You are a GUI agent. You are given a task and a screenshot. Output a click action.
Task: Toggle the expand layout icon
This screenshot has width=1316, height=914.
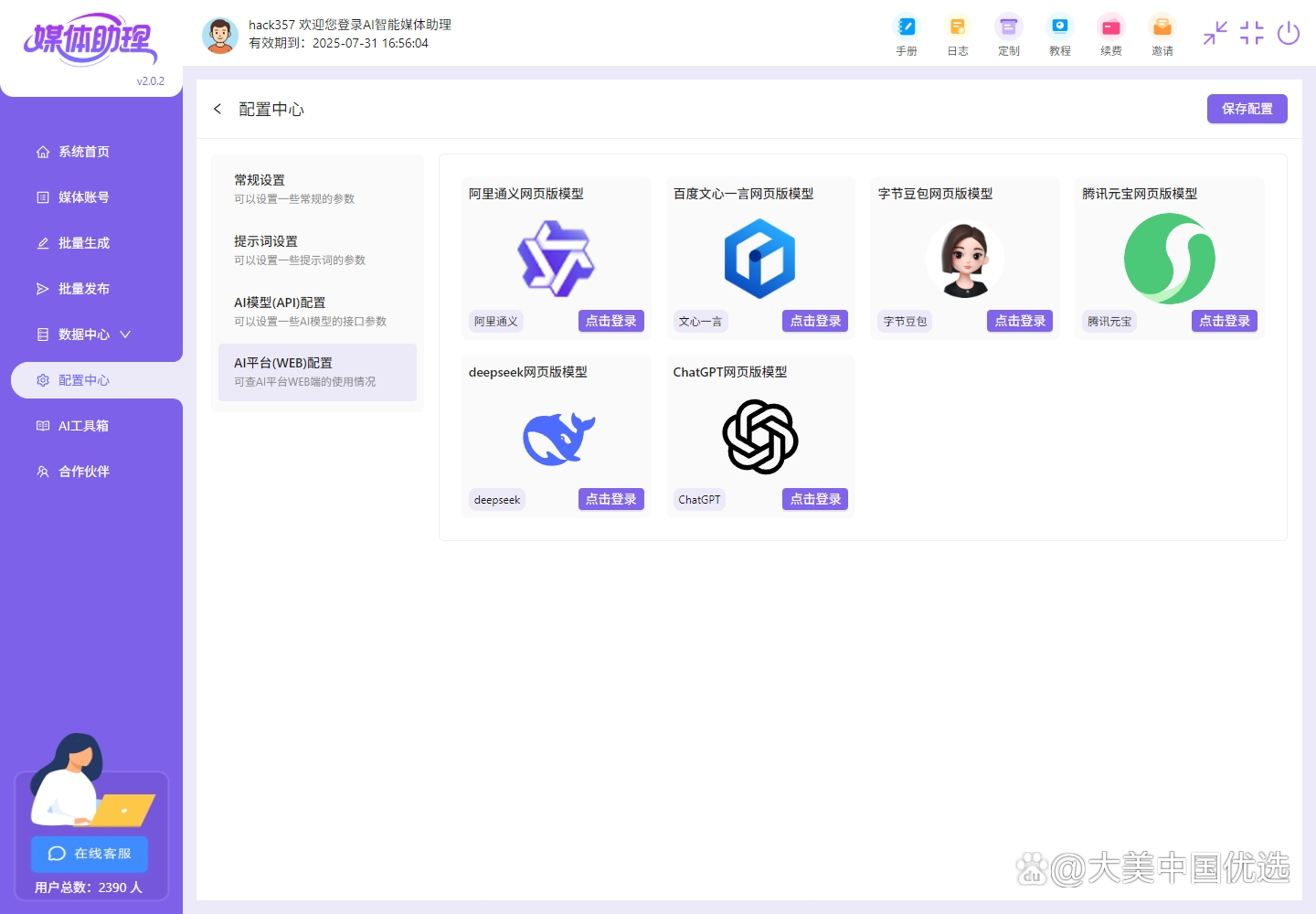pyautogui.click(x=1251, y=33)
